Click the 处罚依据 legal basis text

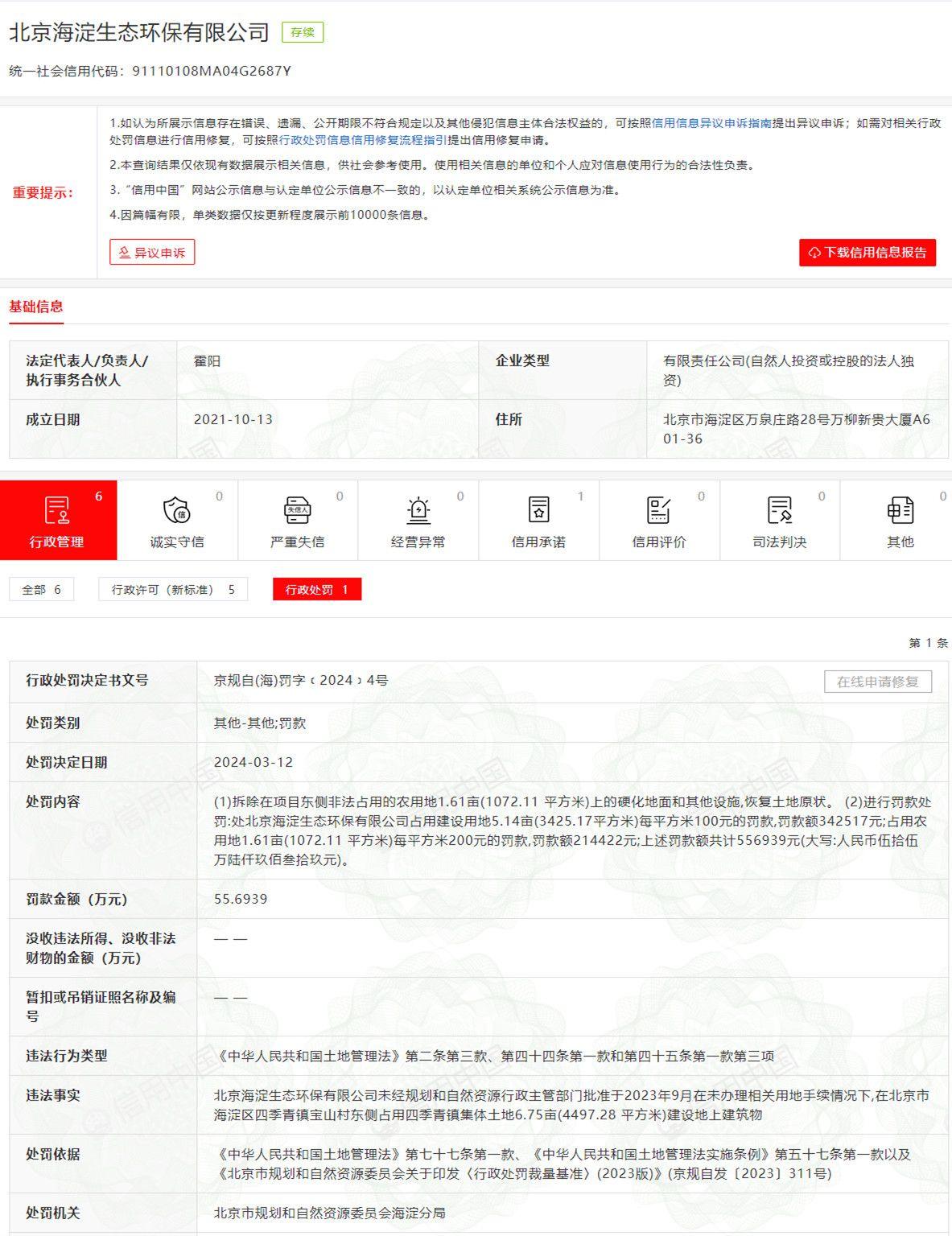coord(562,1164)
